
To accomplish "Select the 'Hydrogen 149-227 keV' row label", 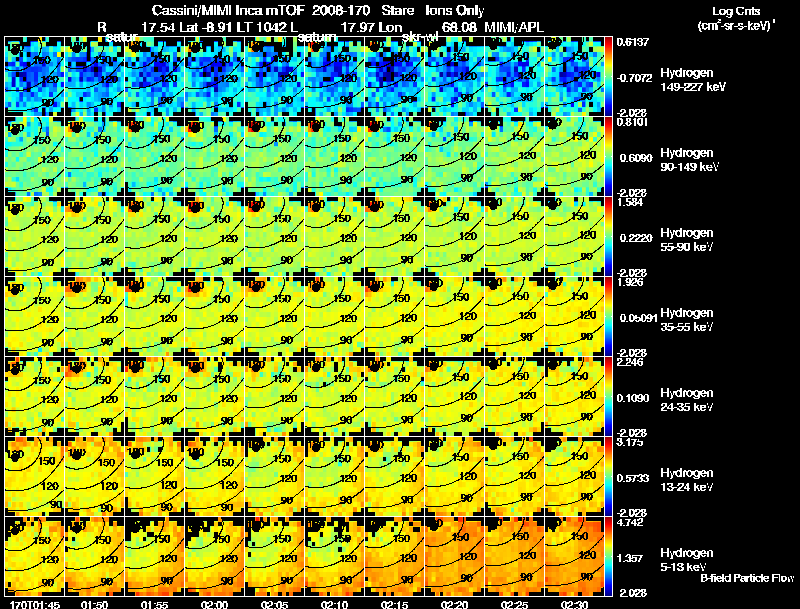I will [x=693, y=80].
